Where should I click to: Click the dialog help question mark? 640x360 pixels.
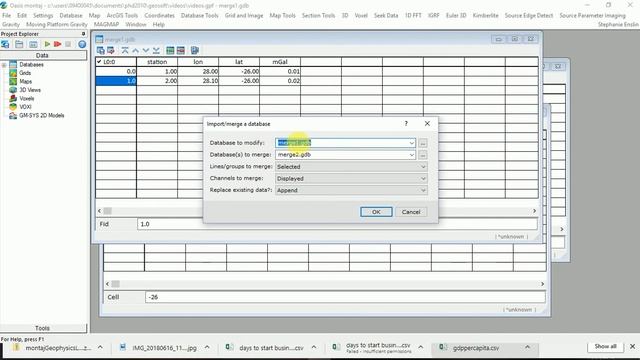(406, 124)
